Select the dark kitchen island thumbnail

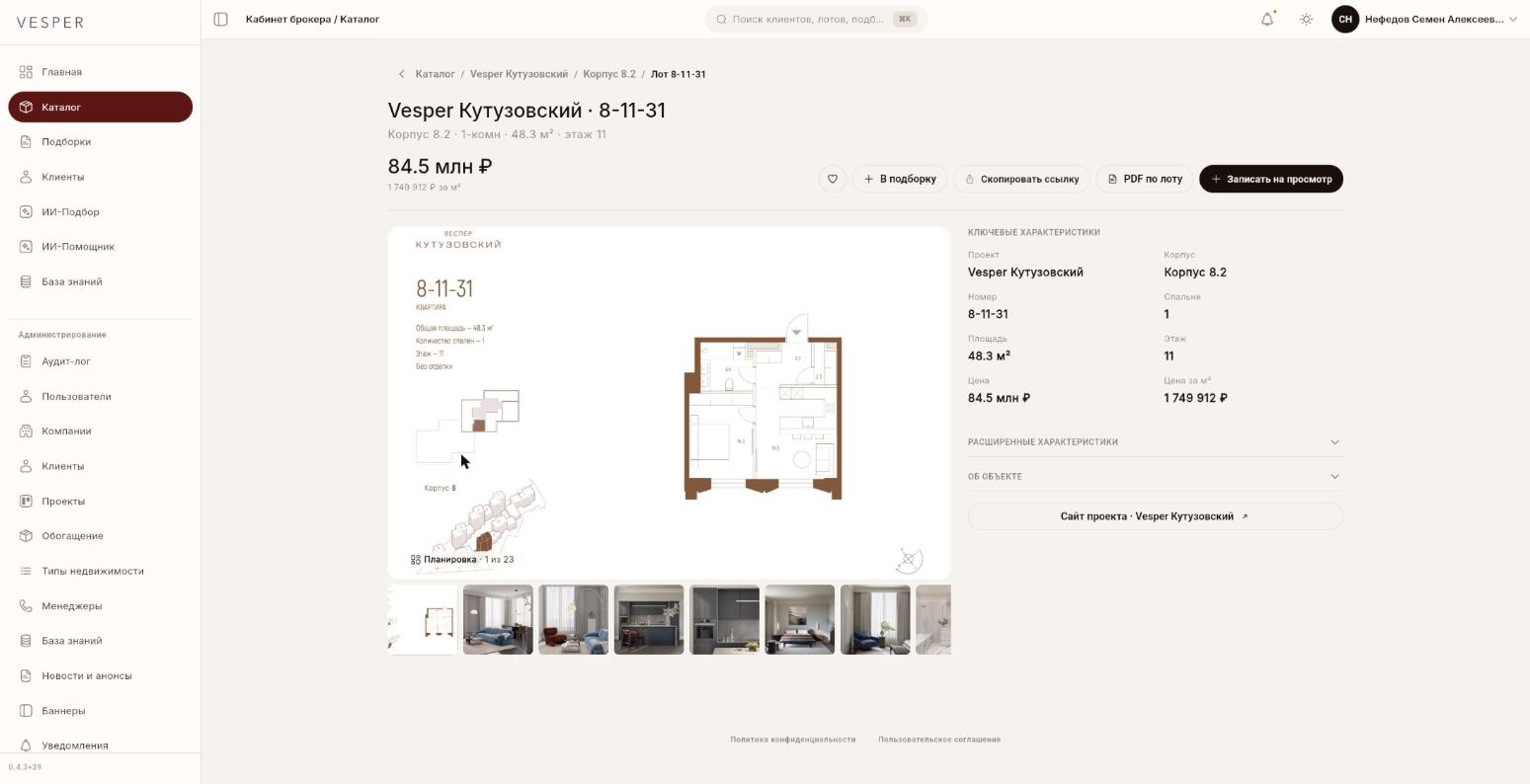649,620
